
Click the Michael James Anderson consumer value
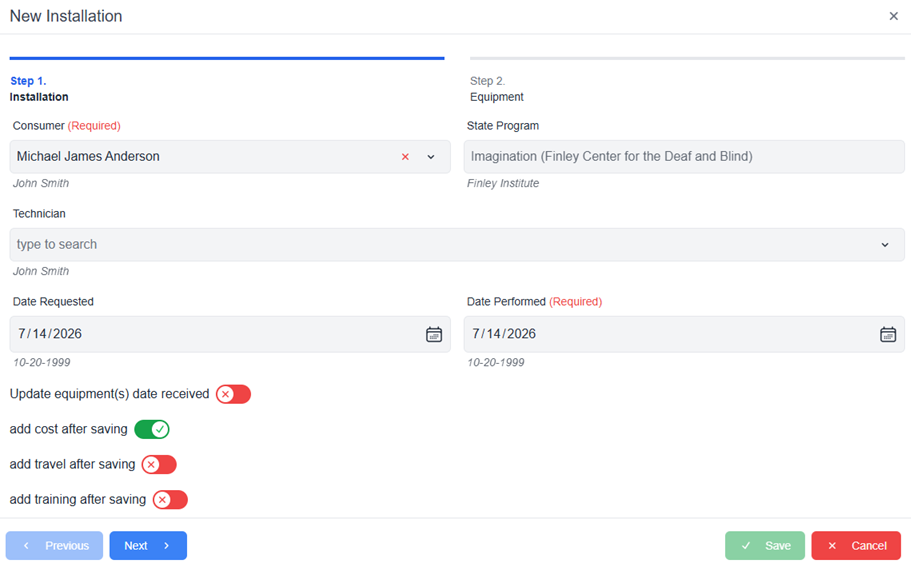pos(88,156)
